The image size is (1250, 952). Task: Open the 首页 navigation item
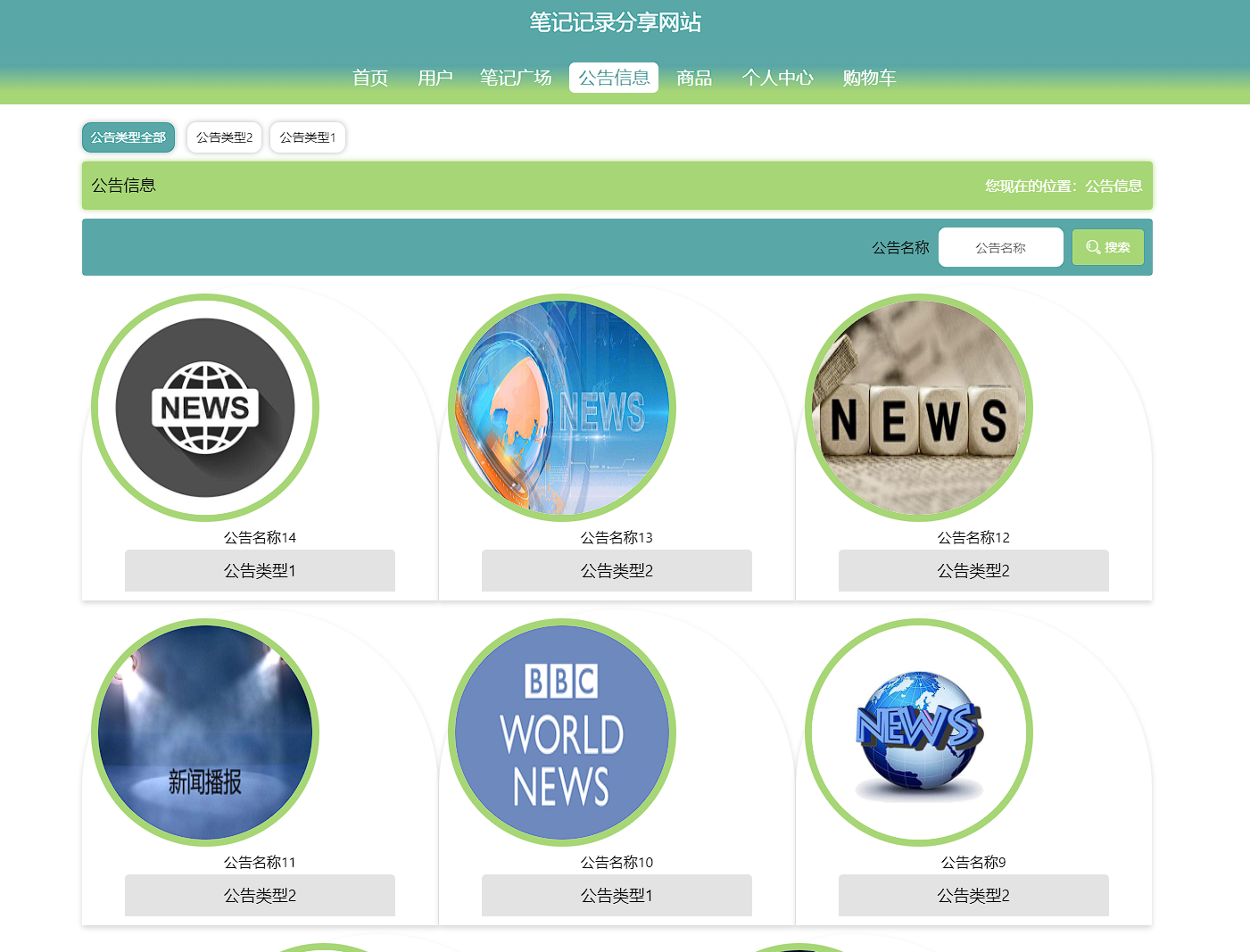pyautogui.click(x=370, y=78)
